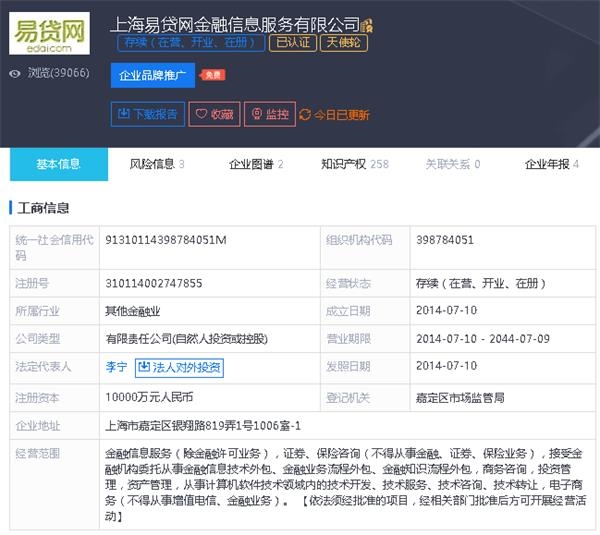Switch to 基本信息 tab
This screenshot has height=535, width=600.
tap(59, 164)
